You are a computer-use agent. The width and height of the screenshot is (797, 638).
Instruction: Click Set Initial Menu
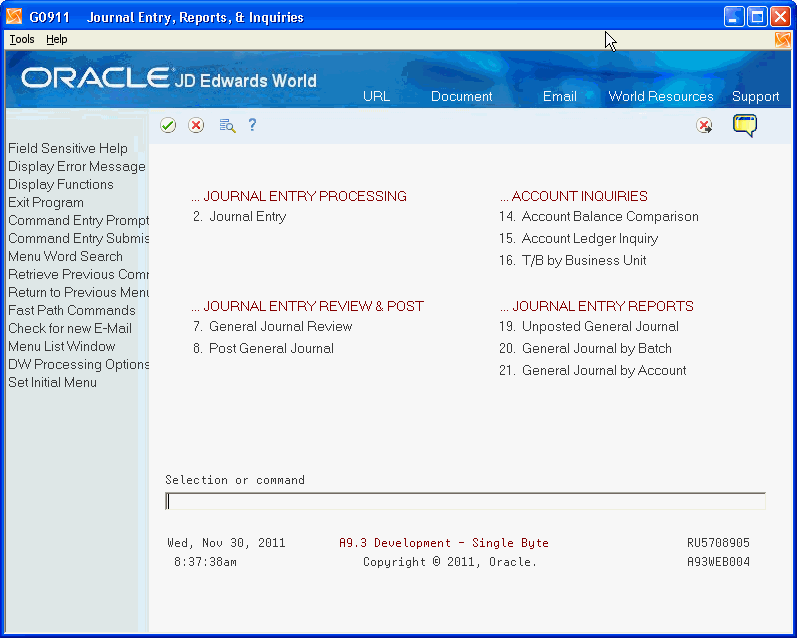click(52, 382)
